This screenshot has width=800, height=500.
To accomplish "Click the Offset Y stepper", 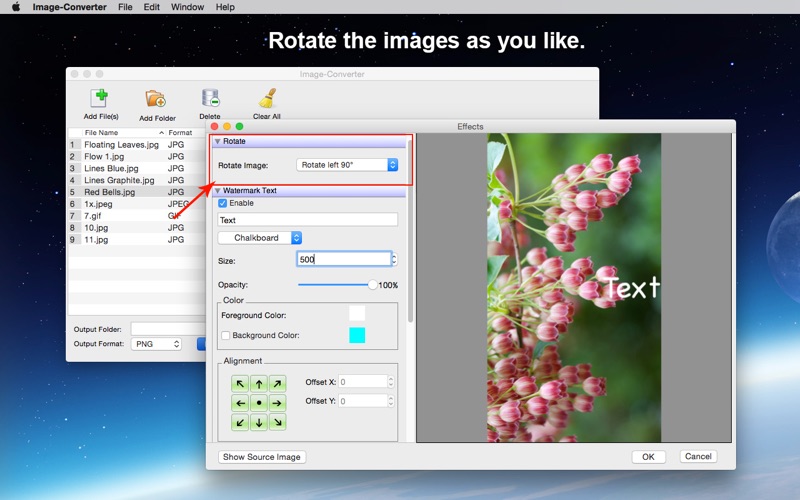I will coord(391,401).
